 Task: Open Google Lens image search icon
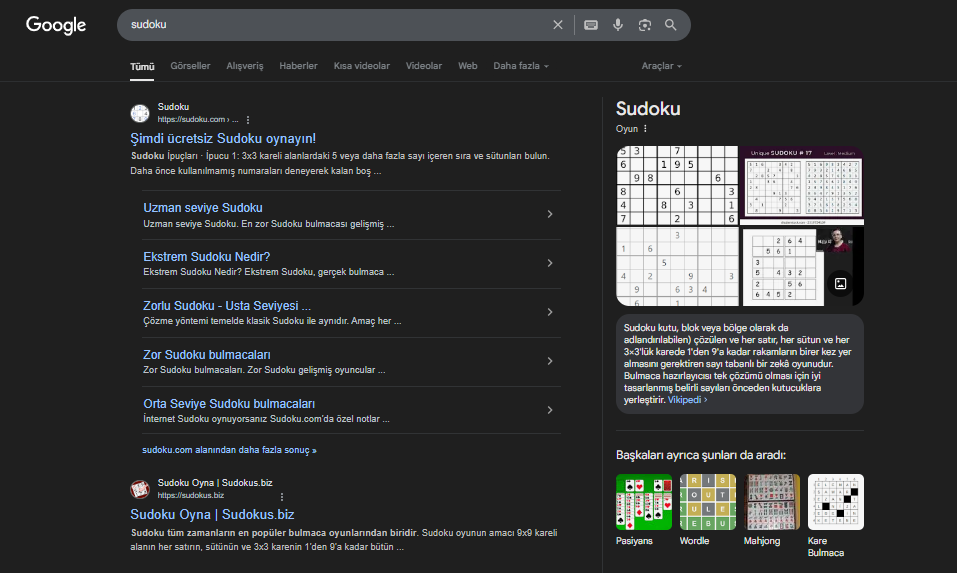tap(645, 25)
